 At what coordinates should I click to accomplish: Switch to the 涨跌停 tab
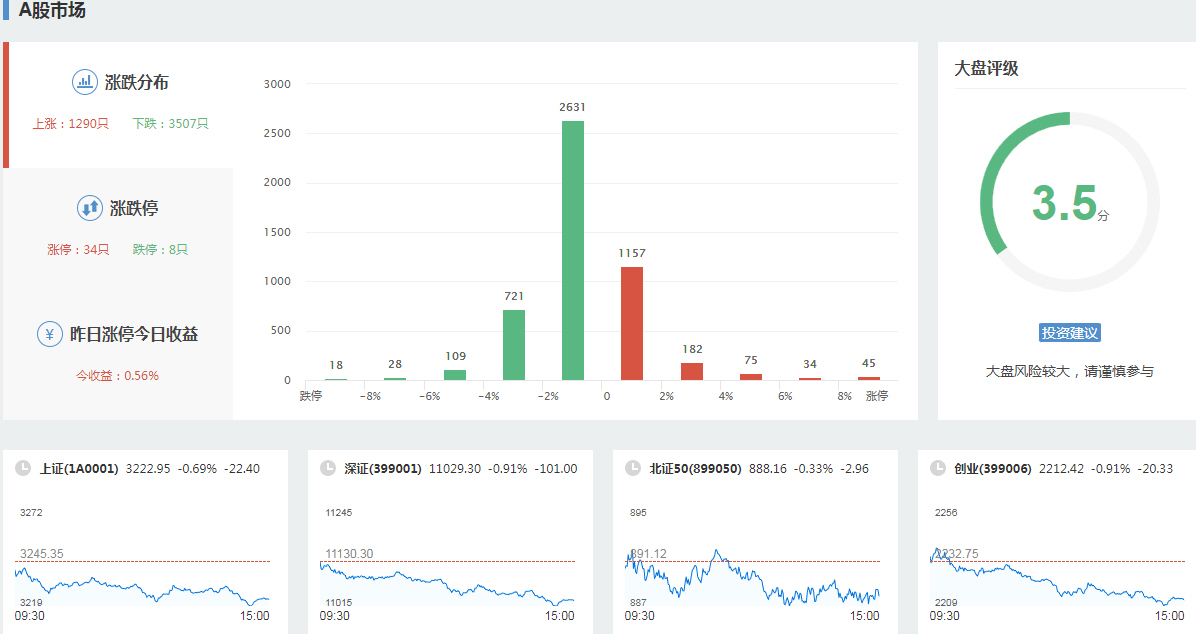coord(134,209)
